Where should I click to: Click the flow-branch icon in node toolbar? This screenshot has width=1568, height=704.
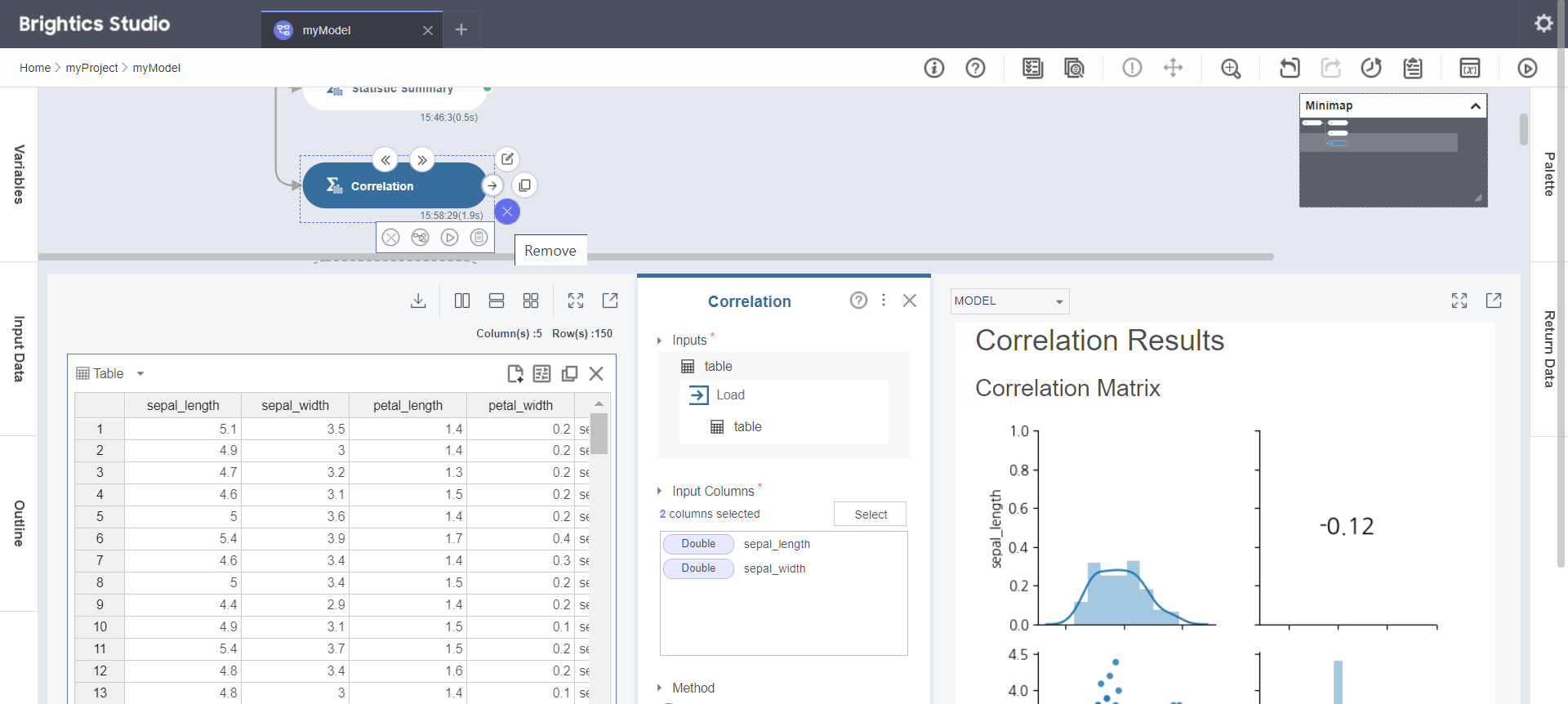coord(420,237)
